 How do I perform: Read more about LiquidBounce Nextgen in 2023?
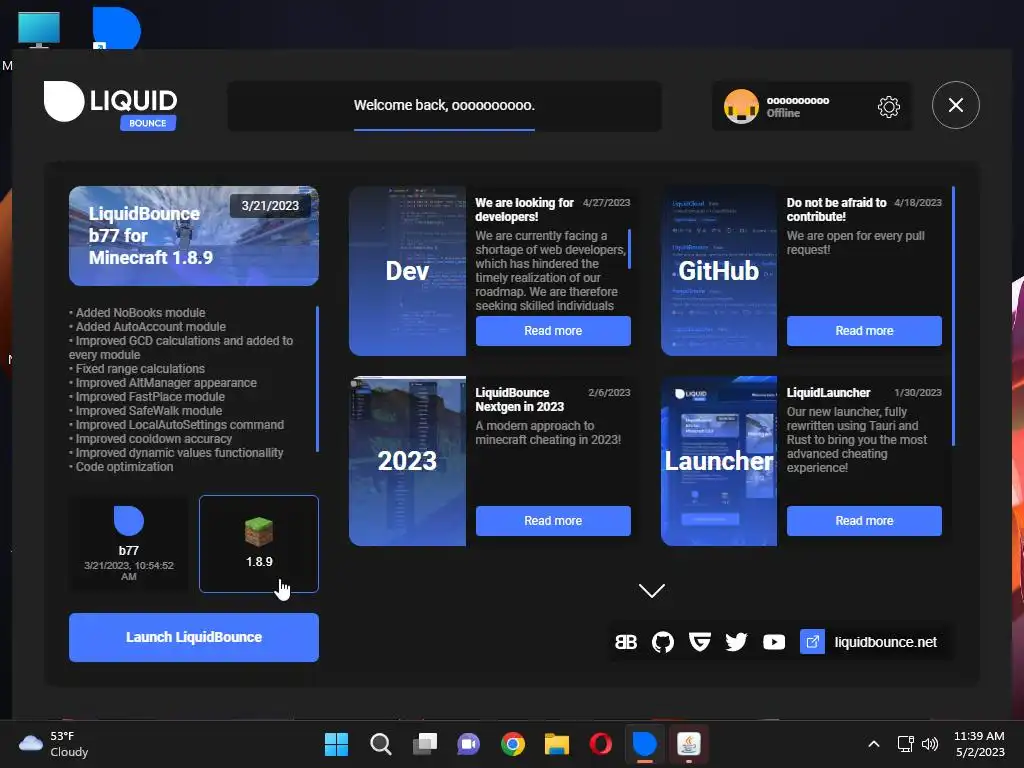[x=553, y=521]
